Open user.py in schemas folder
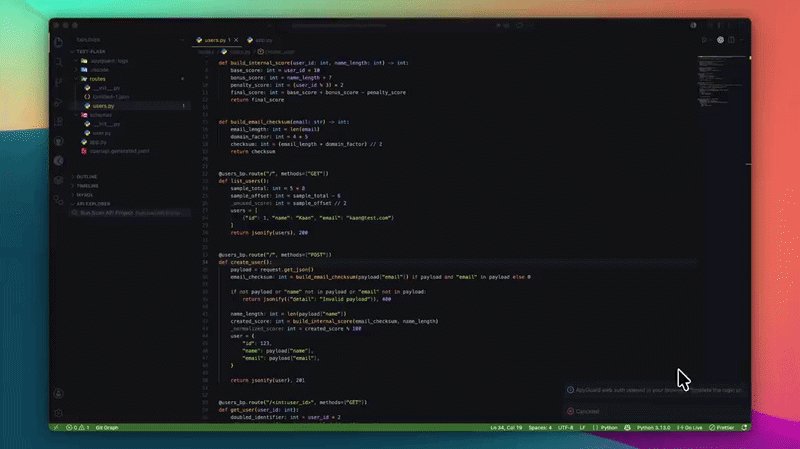This screenshot has width=800, height=449. pyautogui.click(x=102, y=133)
